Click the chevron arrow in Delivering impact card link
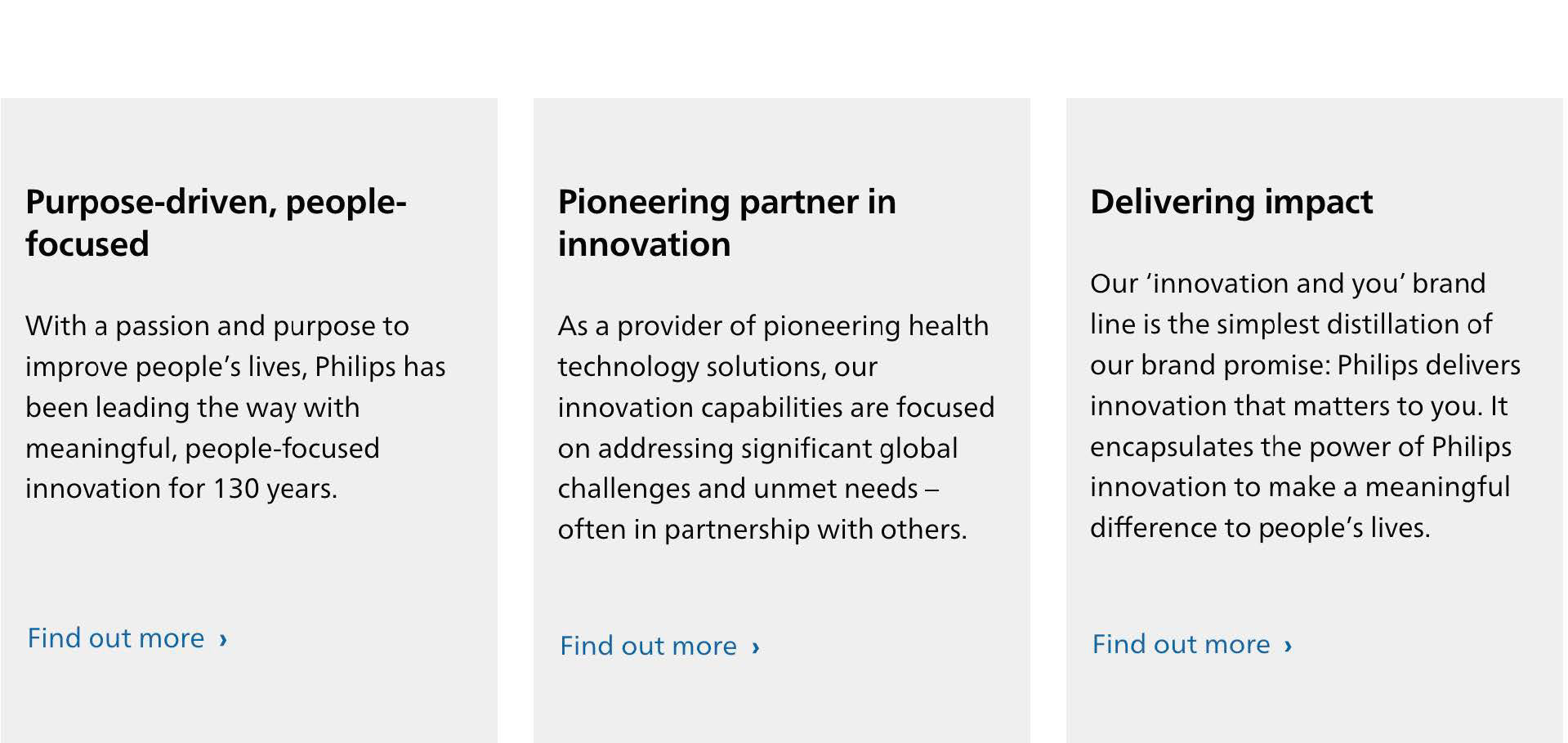 coord(1289,646)
